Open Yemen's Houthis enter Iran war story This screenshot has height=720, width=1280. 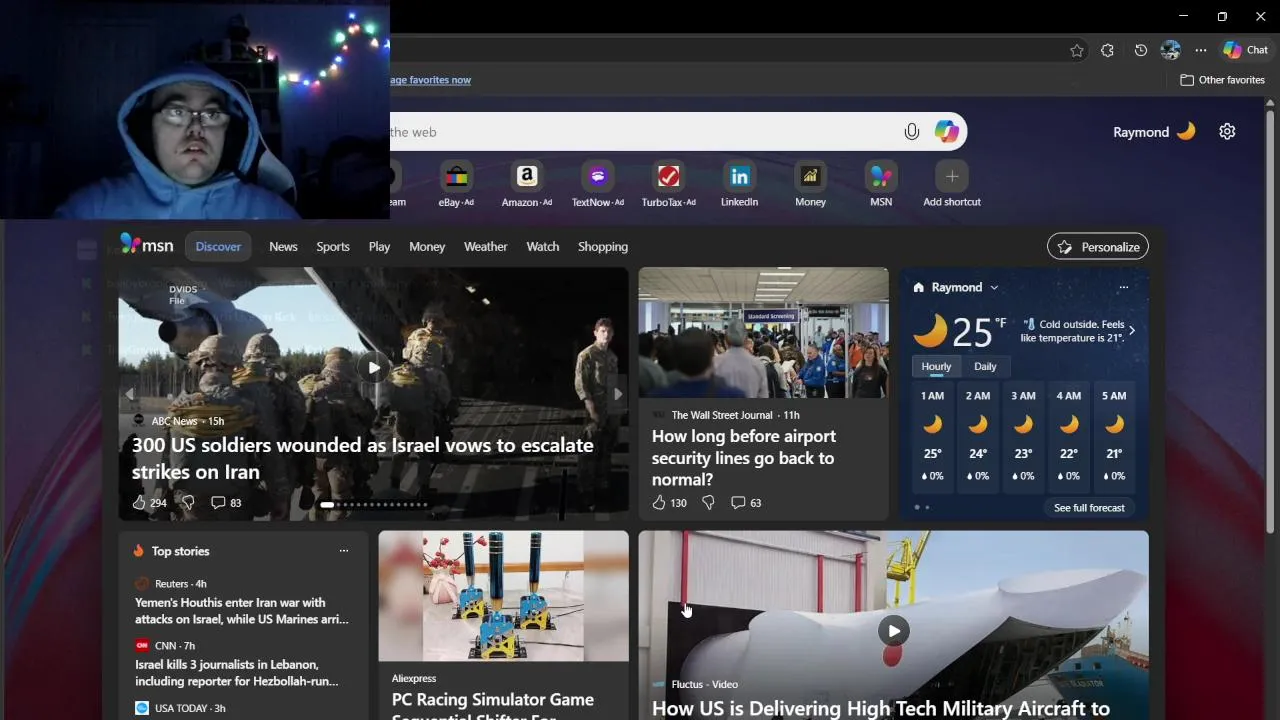click(242, 611)
